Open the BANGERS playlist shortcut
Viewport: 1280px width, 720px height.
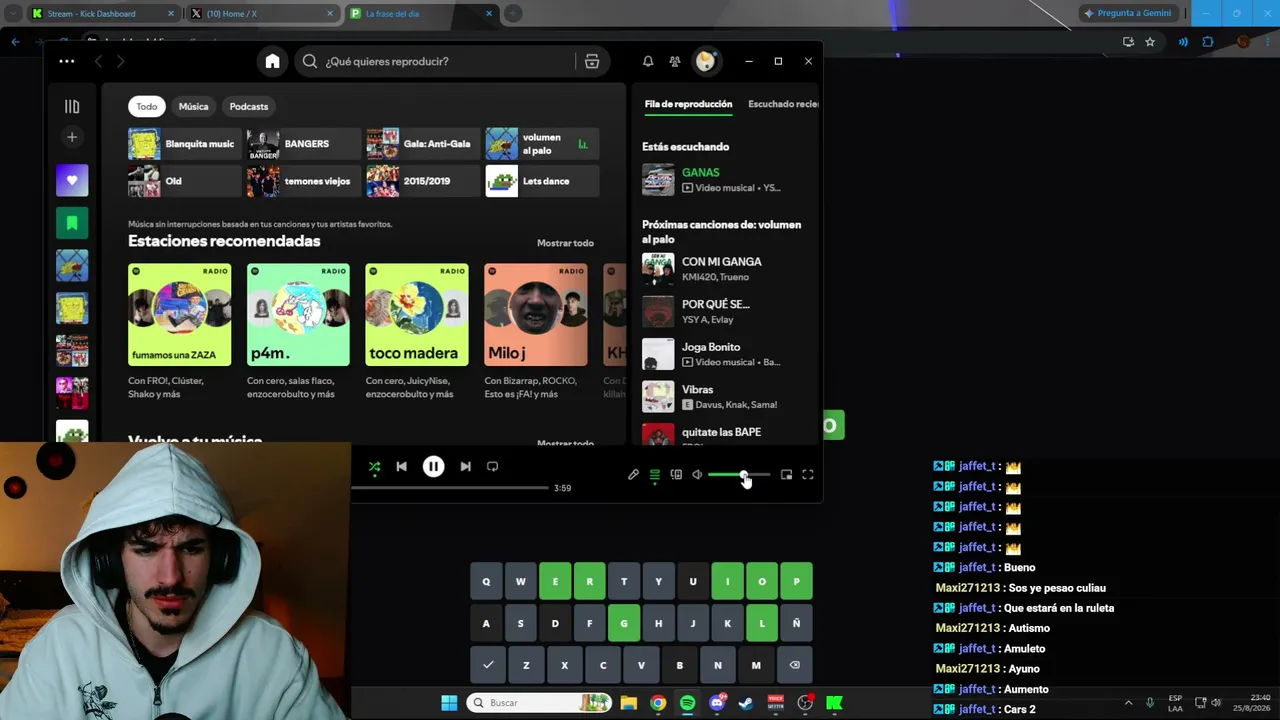click(303, 144)
